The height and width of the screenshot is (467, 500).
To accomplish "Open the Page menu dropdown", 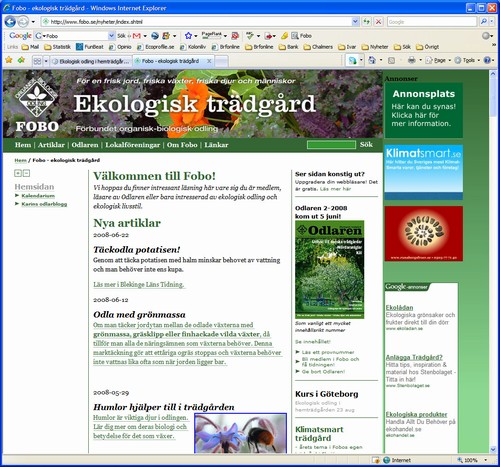I will pos(438,60).
